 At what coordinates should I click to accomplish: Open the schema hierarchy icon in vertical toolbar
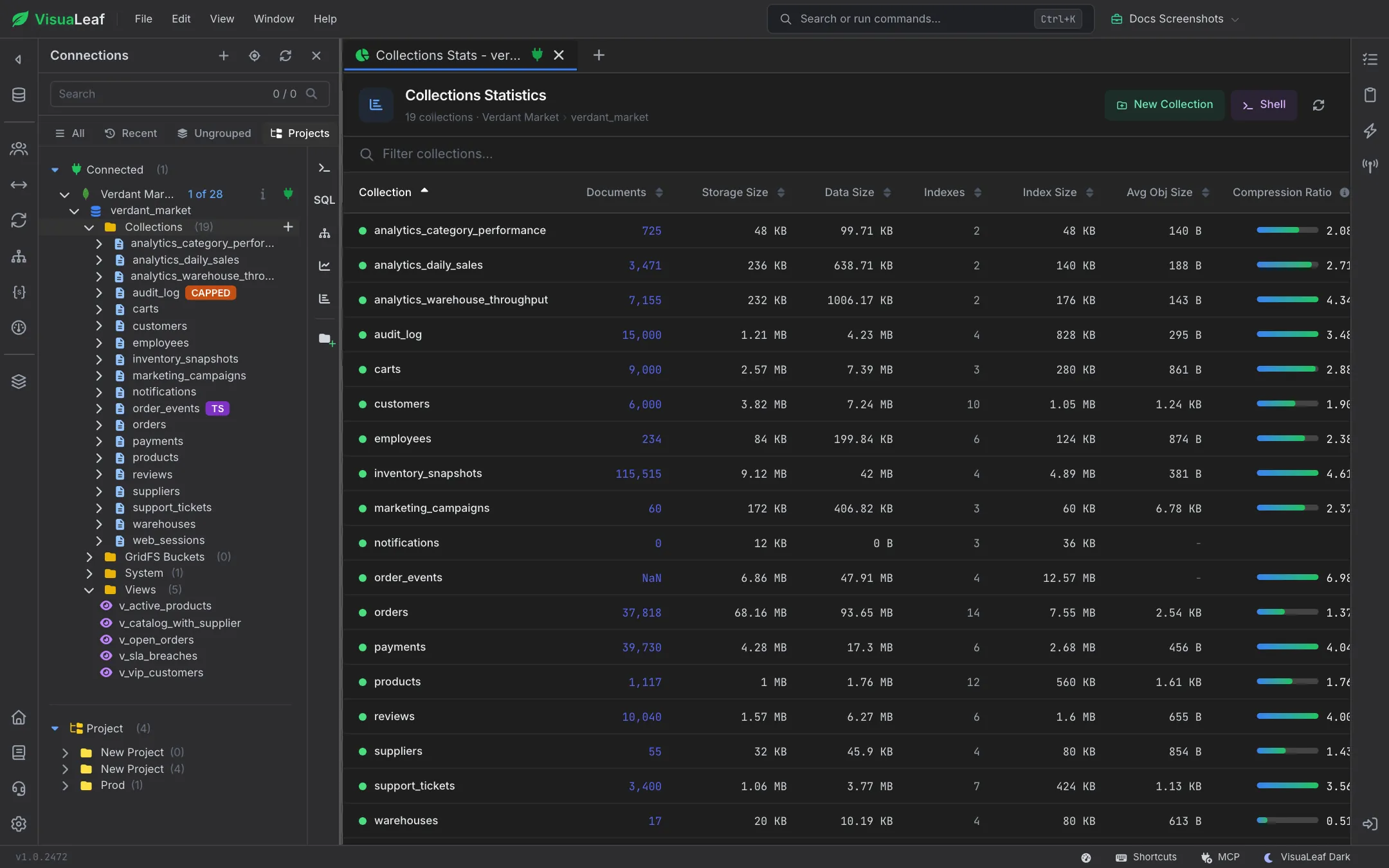click(324, 233)
